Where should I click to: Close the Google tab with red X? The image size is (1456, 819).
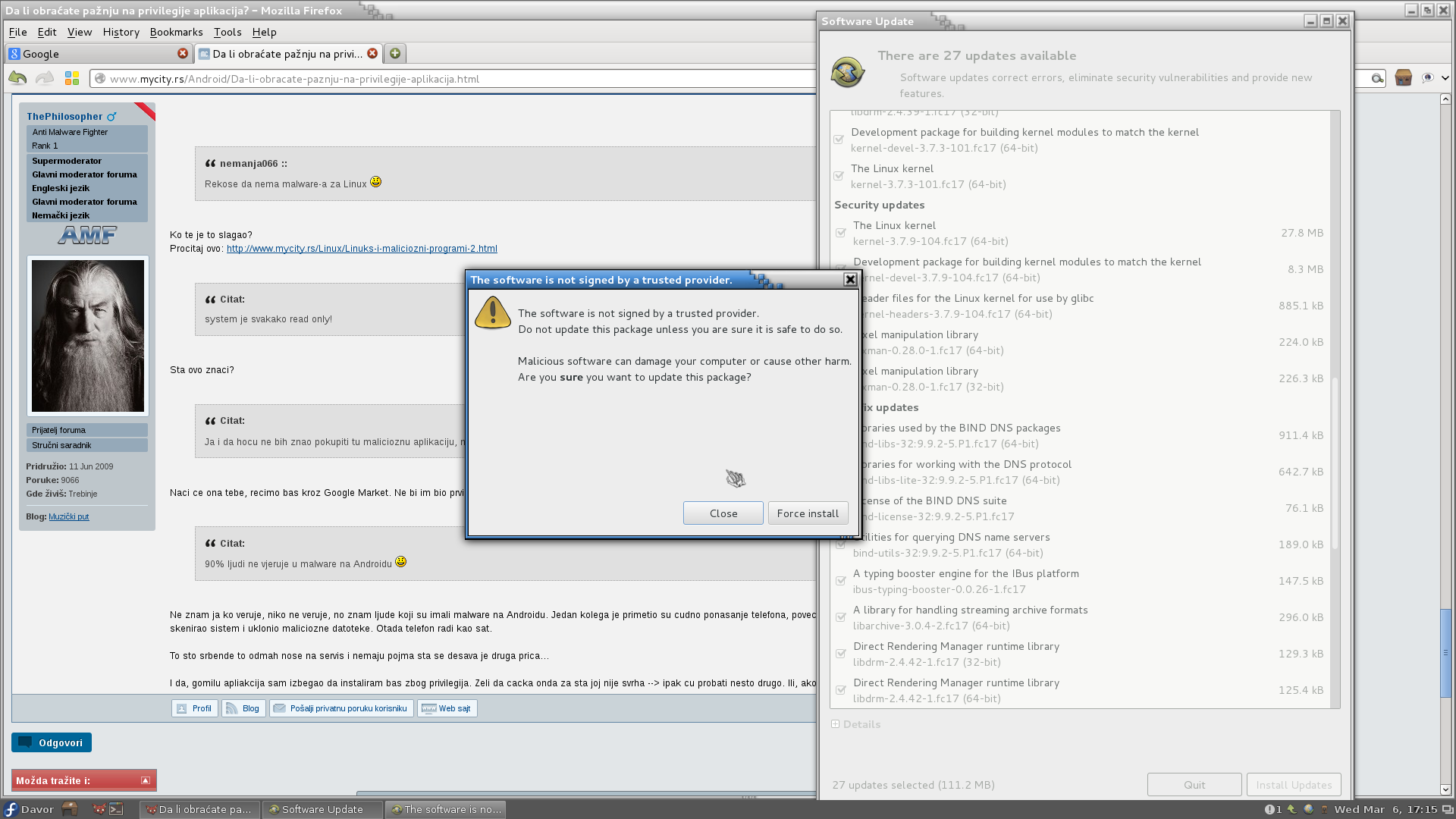(183, 54)
